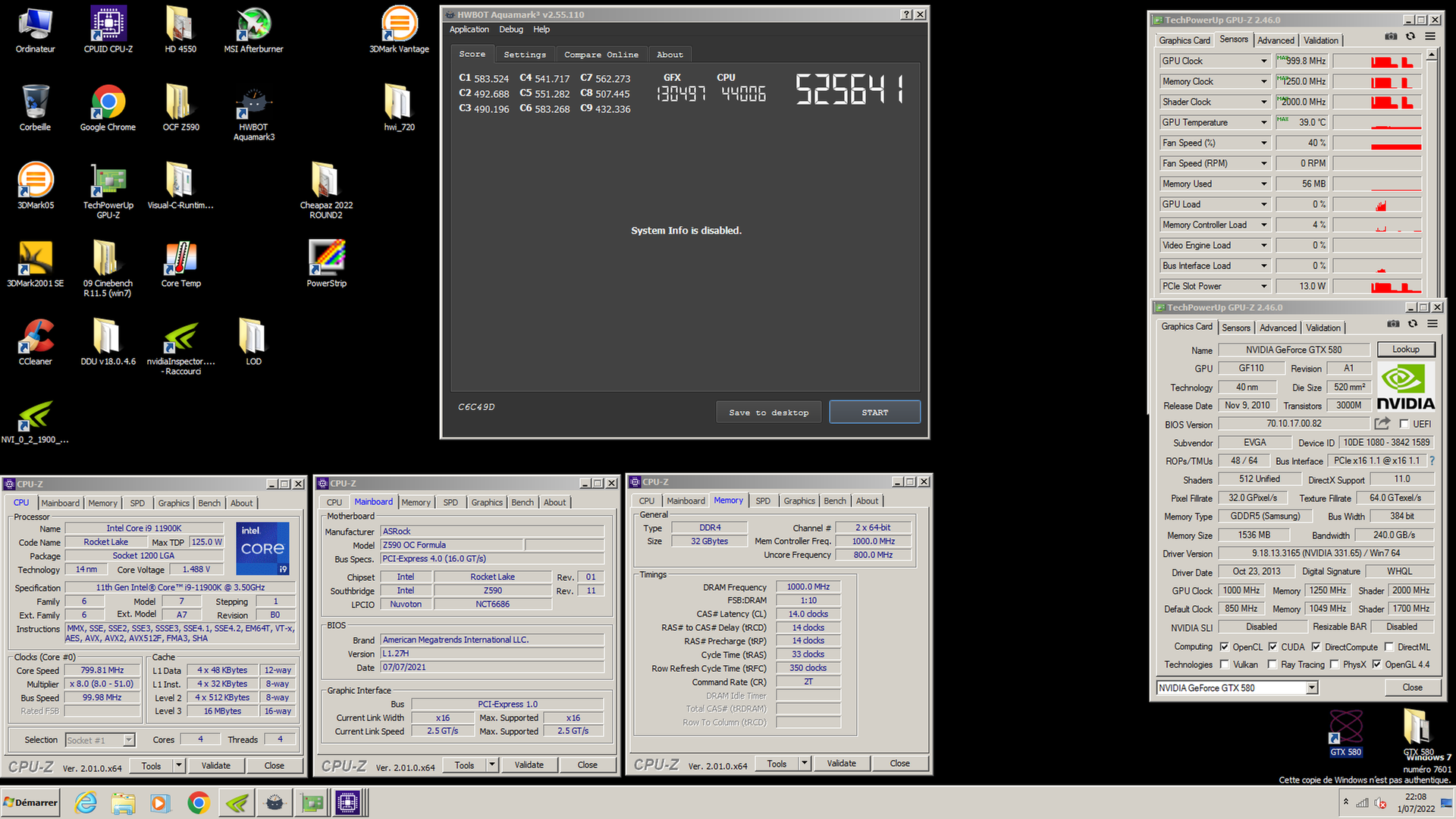Open the Cheapaz 2022 ROUND2 folder
The image size is (1456, 819).
click(x=326, y=191)
